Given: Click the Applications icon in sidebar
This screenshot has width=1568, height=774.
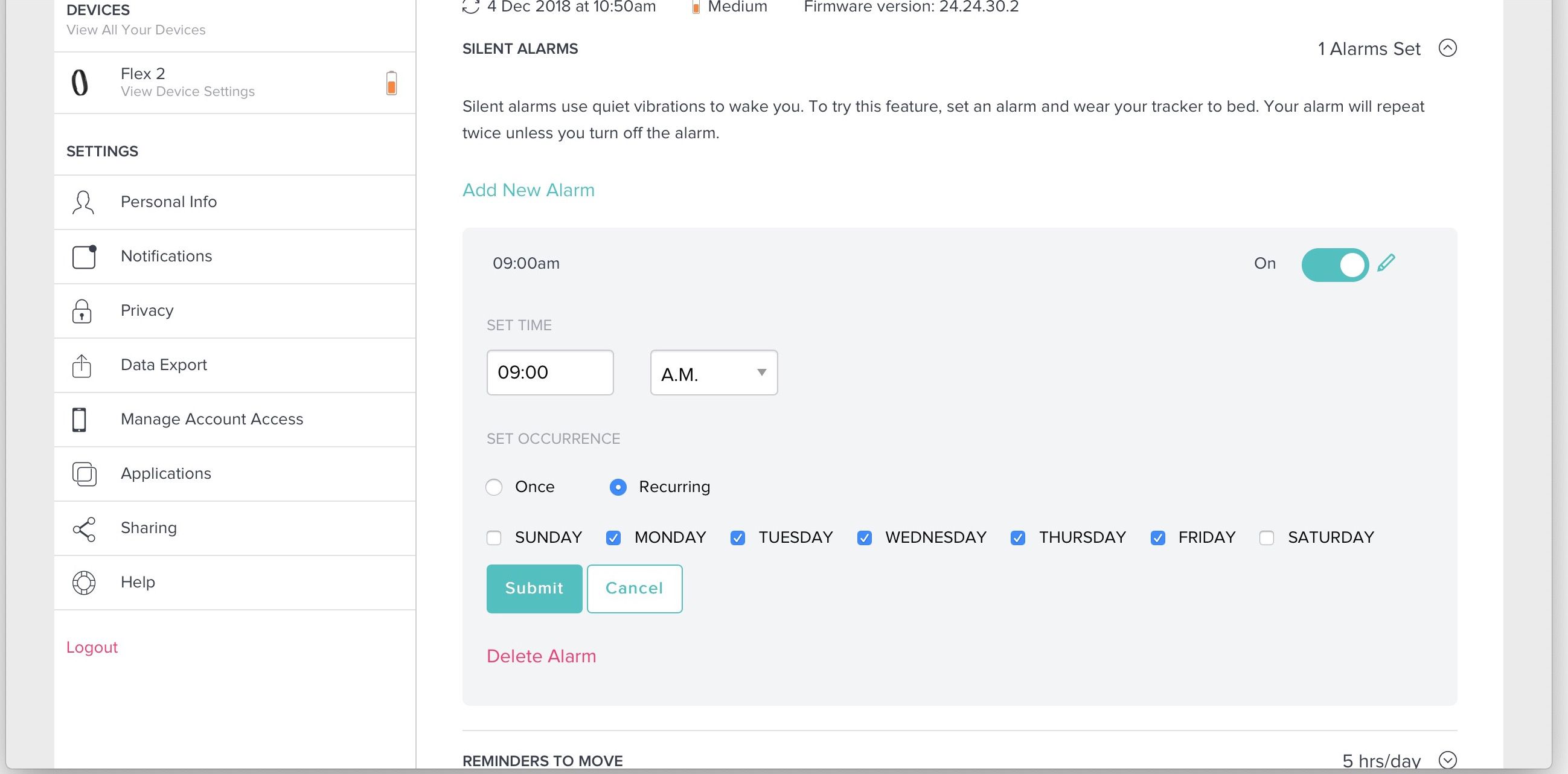Looking at the screenshot, I should (x=83, y=474).
